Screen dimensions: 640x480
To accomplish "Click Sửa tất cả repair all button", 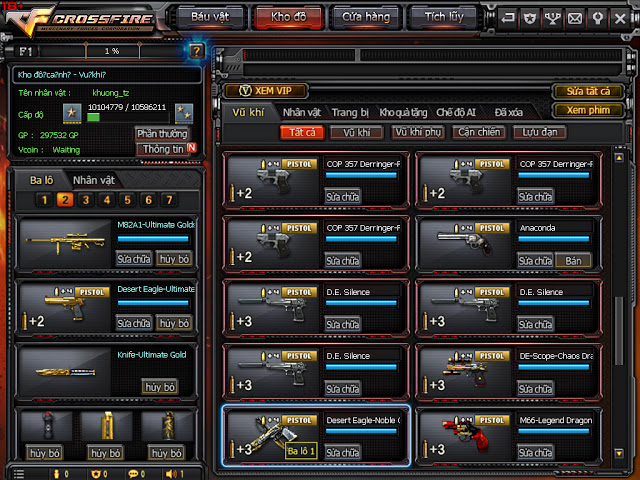I will (588, 91).
